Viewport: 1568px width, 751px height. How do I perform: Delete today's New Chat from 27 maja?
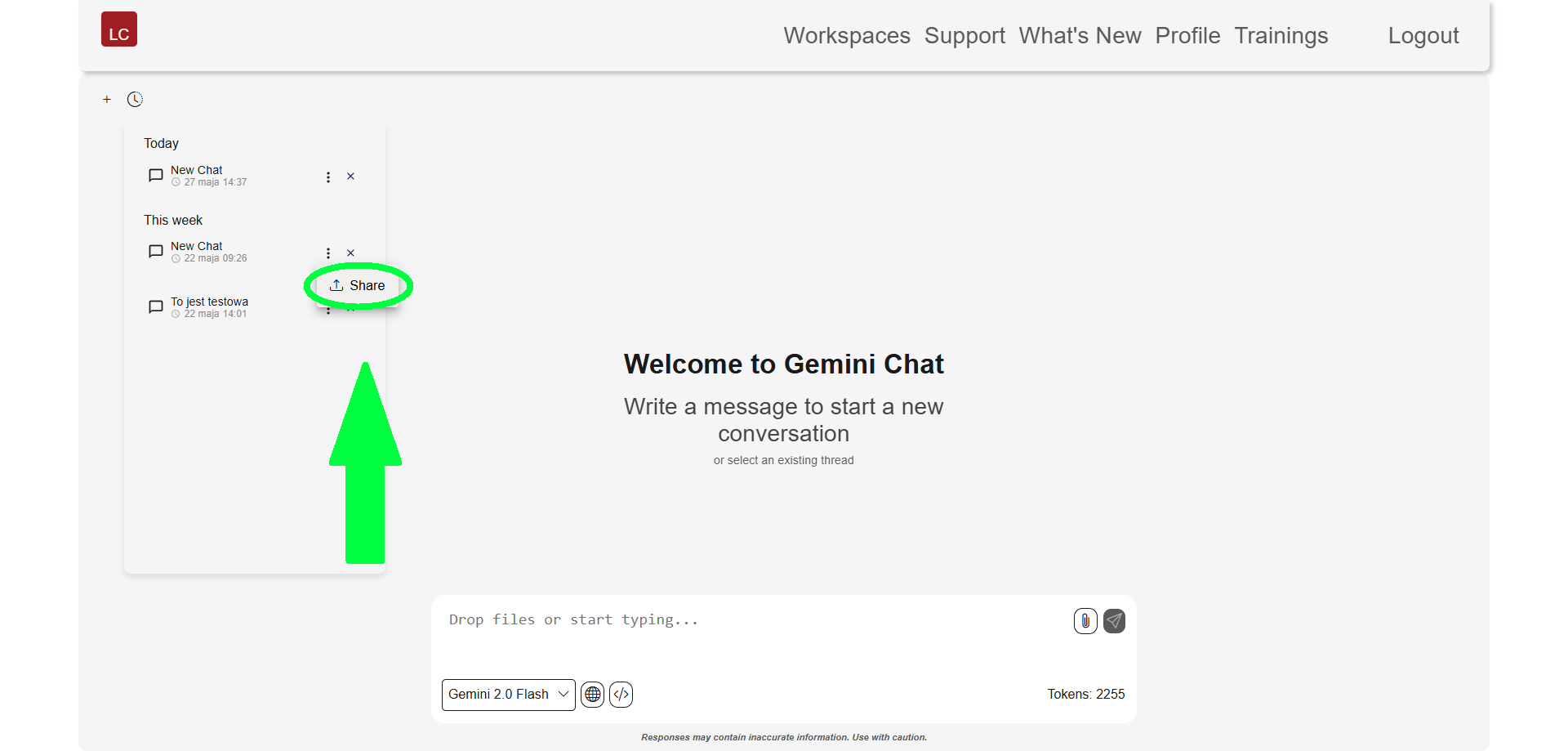(x=350, y=177)
